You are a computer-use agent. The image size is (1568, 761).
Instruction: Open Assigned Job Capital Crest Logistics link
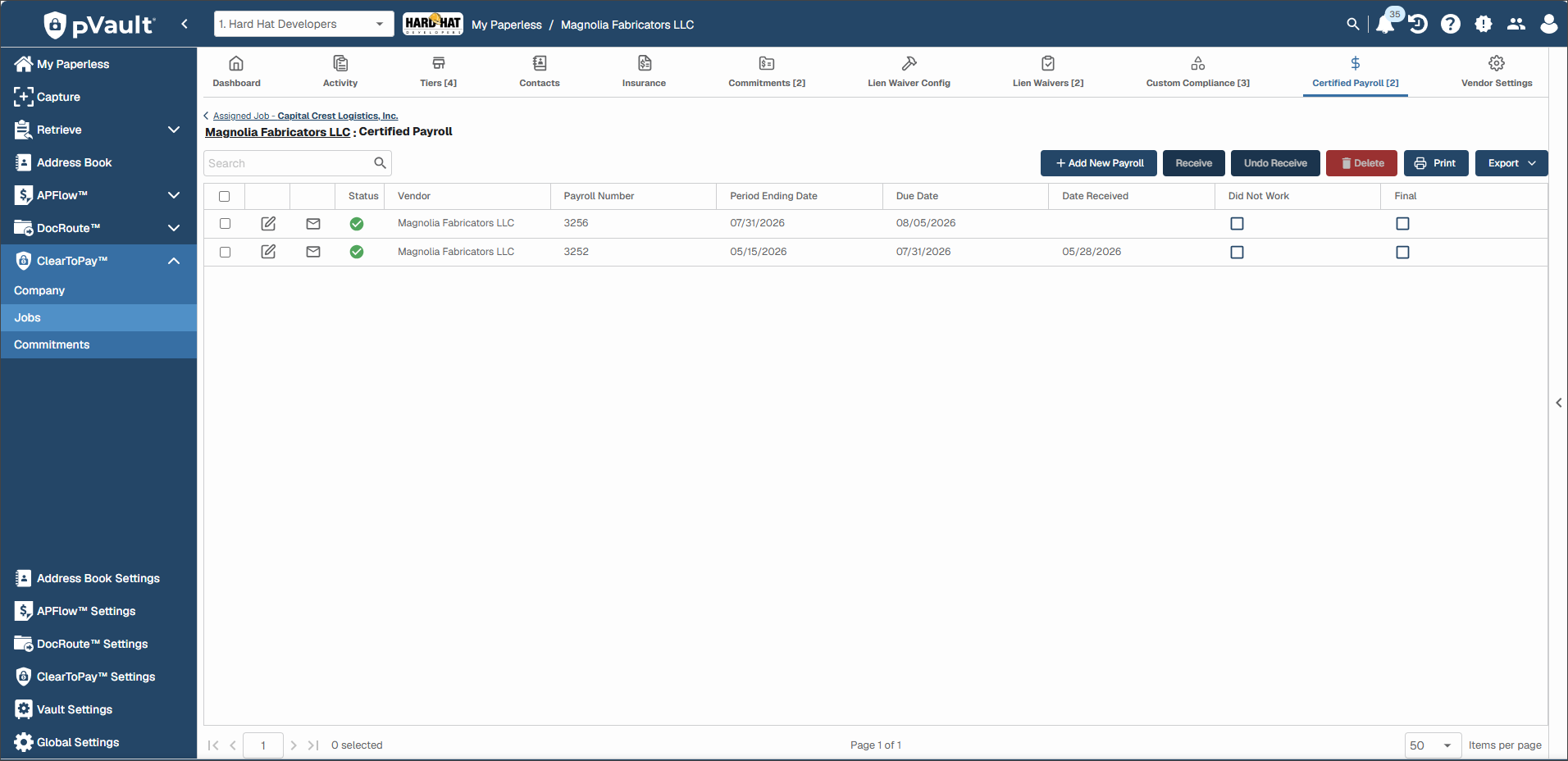[x=305, y=116]
